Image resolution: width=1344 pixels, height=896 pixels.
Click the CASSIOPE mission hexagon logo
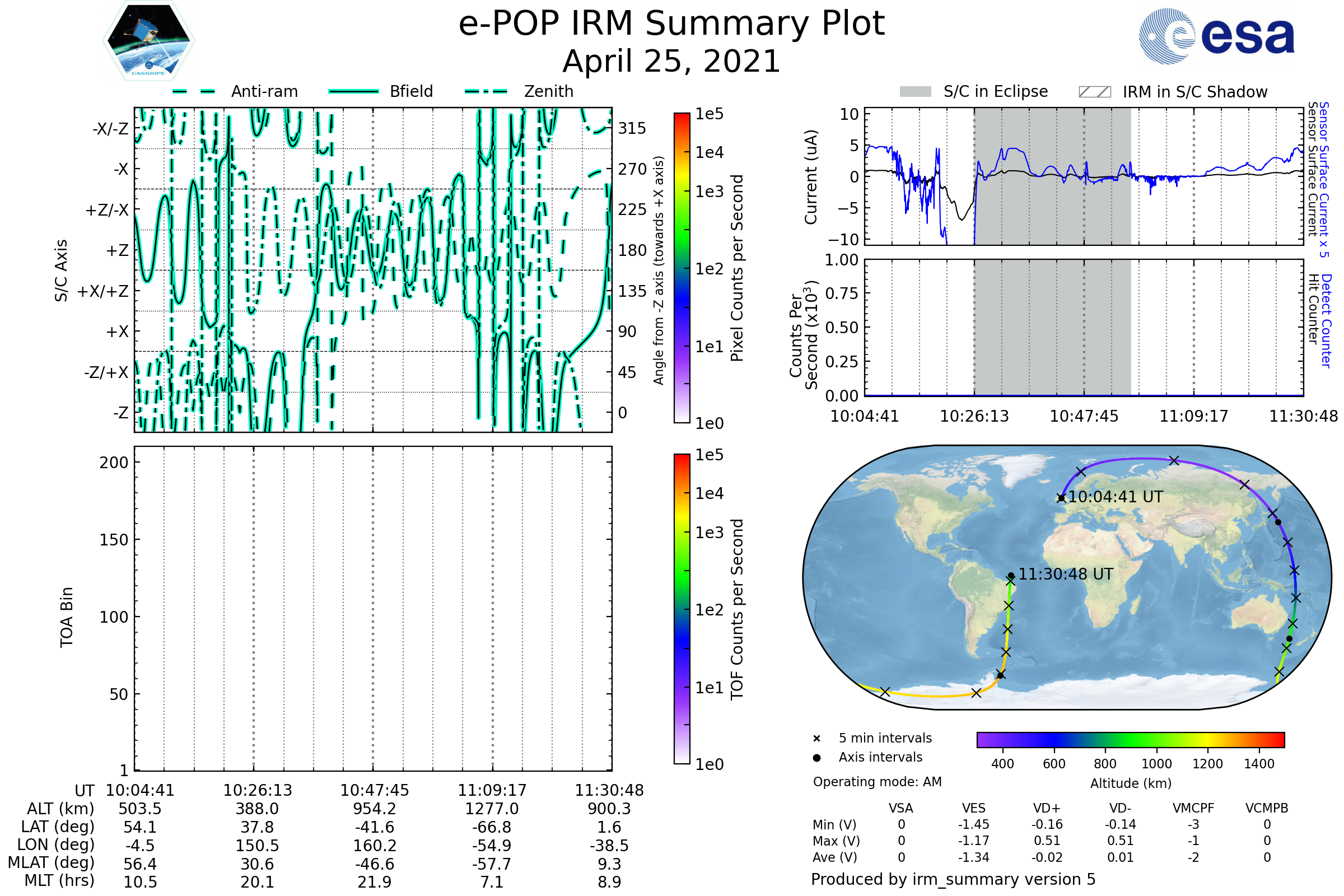[x=148, y=41]
